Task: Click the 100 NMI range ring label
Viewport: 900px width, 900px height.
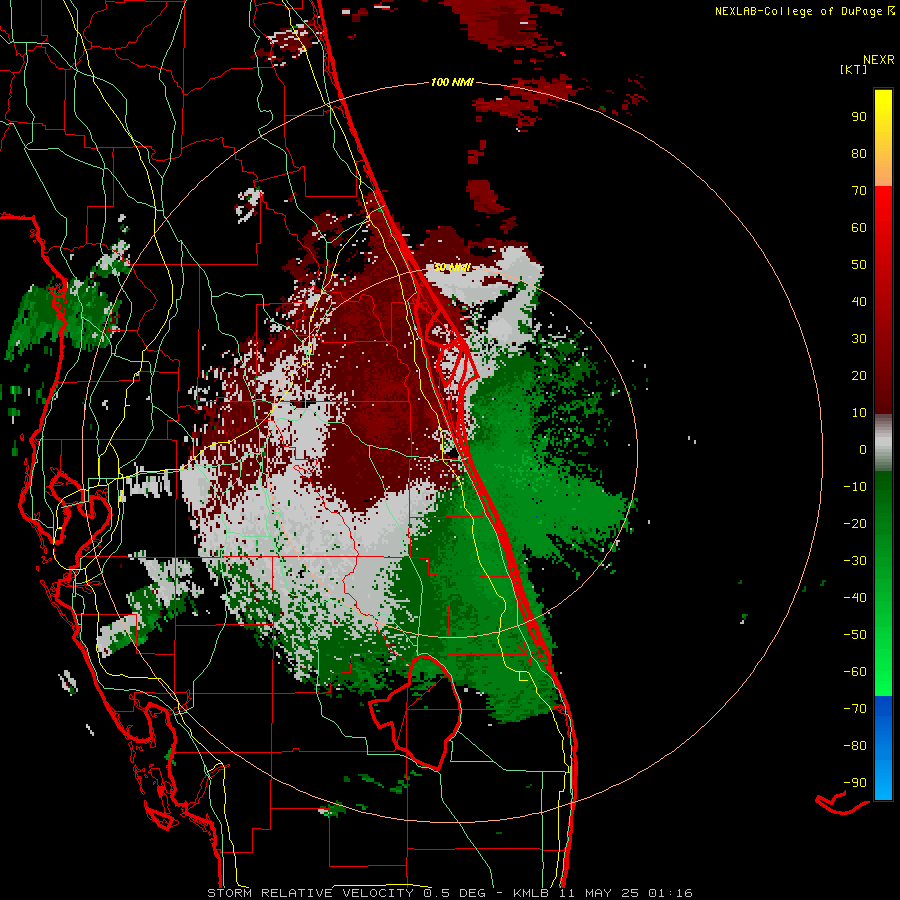Action: tap(452, 83)
